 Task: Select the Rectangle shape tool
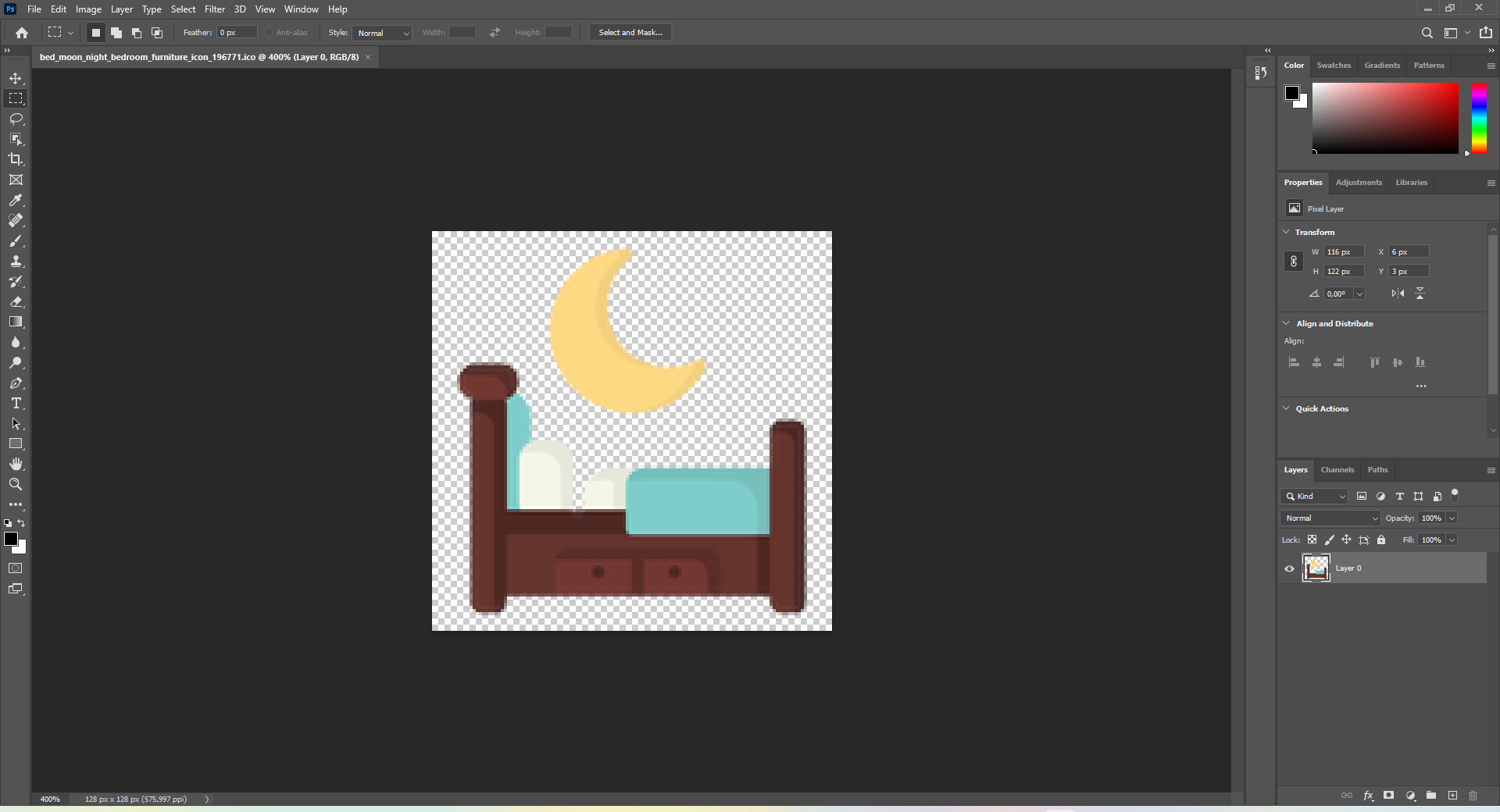(16, 443)
